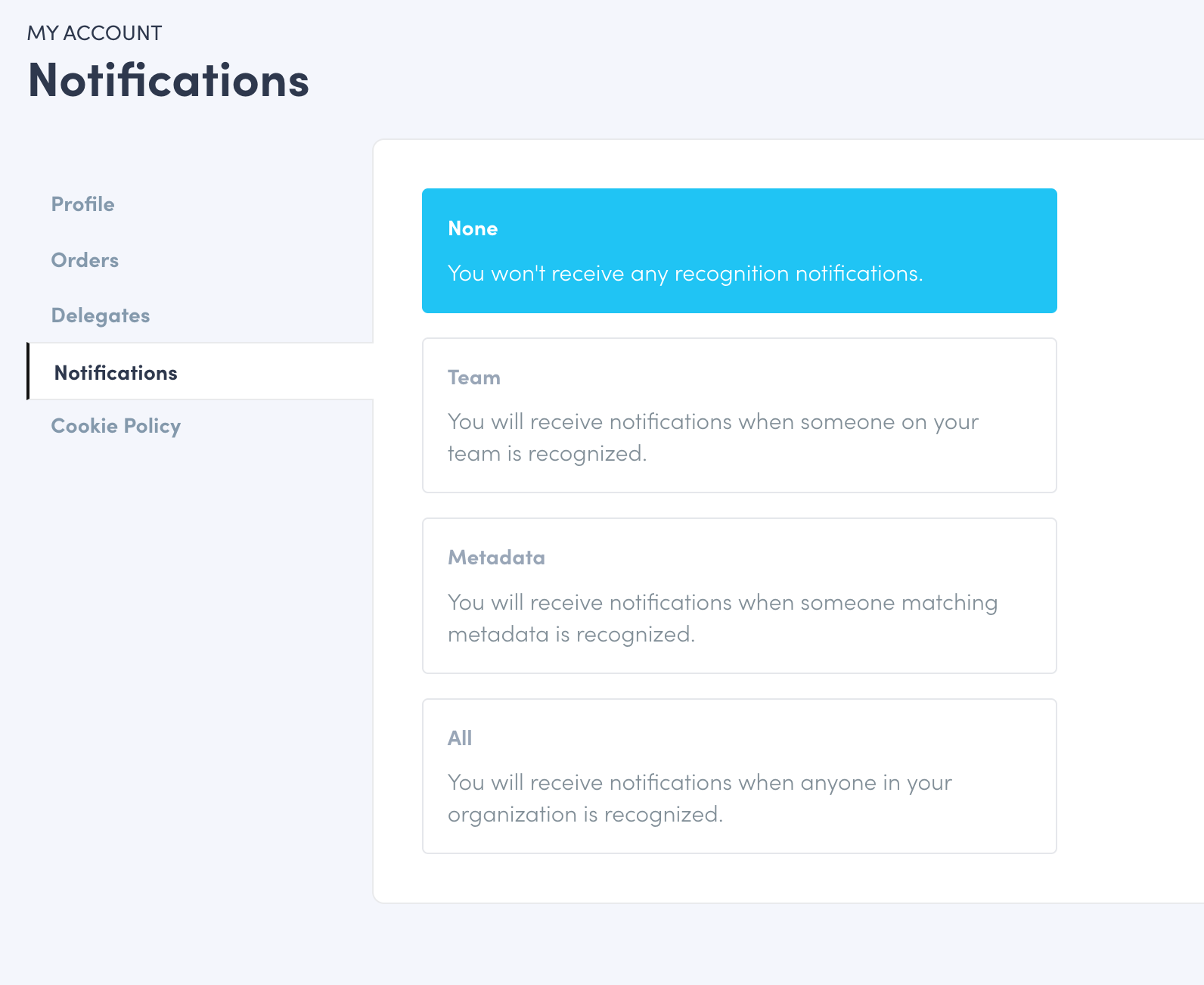Click the "None" title in the blue card
1204x985 pixels.
(x=473, y=228)
